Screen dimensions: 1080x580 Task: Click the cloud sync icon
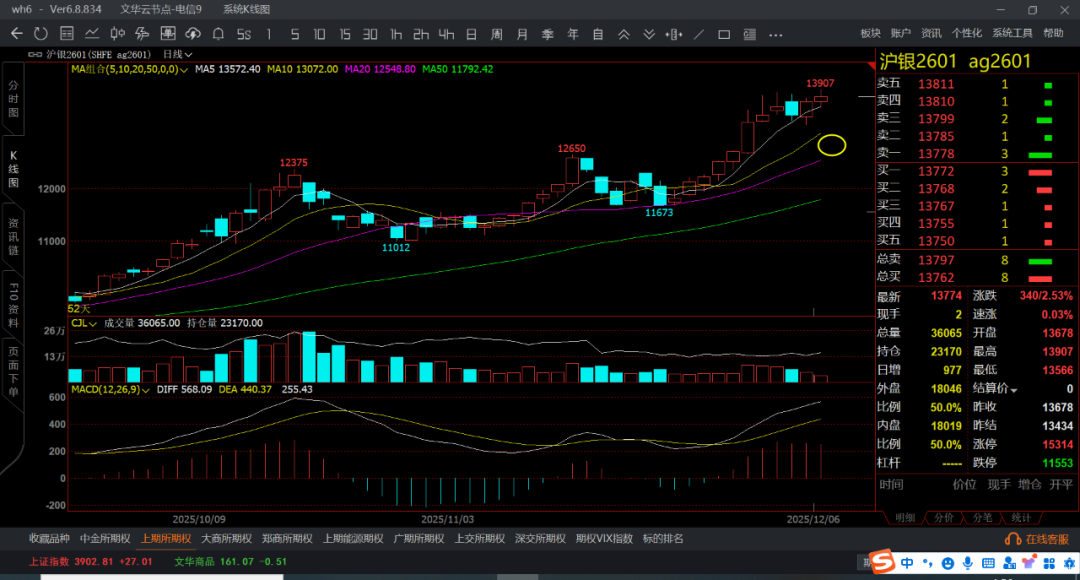(193, 34)
